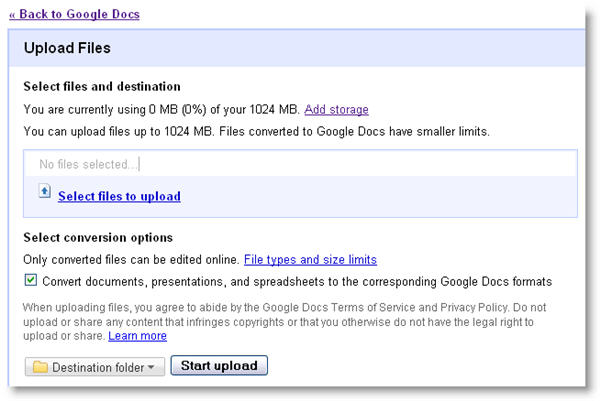Open the Destination folder dropdown
This screenshot has width=600, height=401.
point(95,367)
